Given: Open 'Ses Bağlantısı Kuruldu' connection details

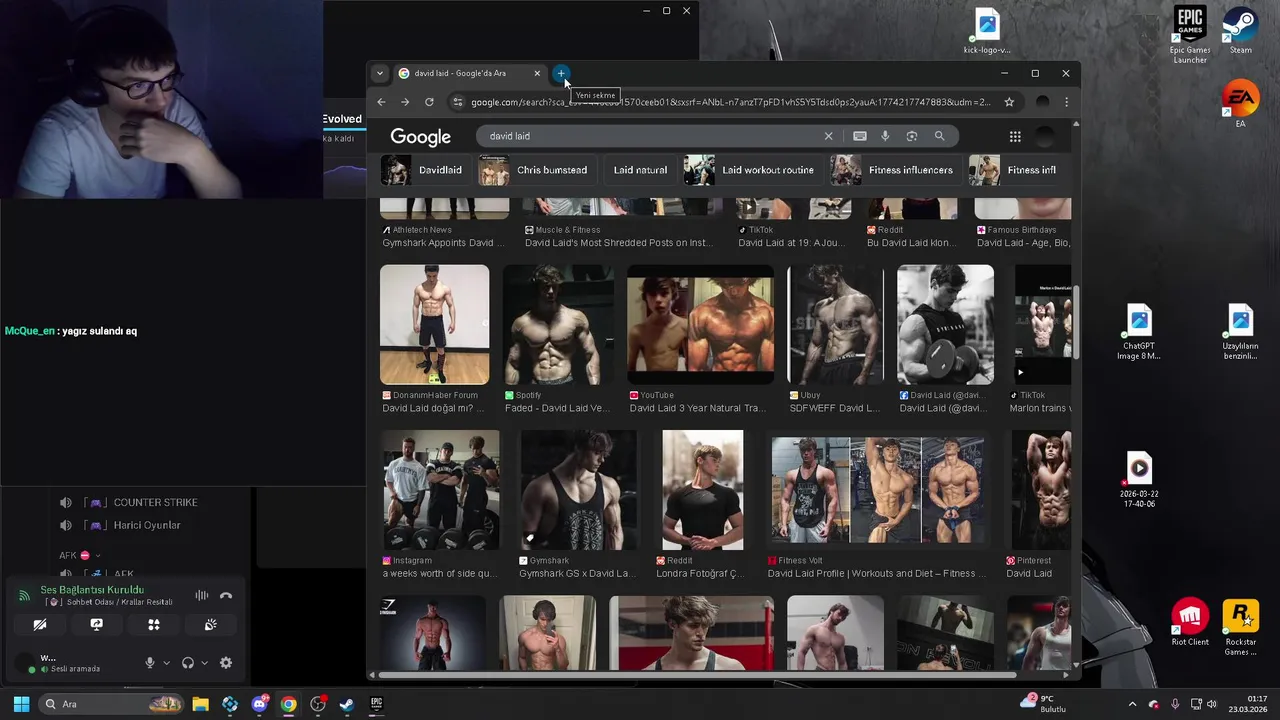Looking at the screenshot, I should coord(92,590).
